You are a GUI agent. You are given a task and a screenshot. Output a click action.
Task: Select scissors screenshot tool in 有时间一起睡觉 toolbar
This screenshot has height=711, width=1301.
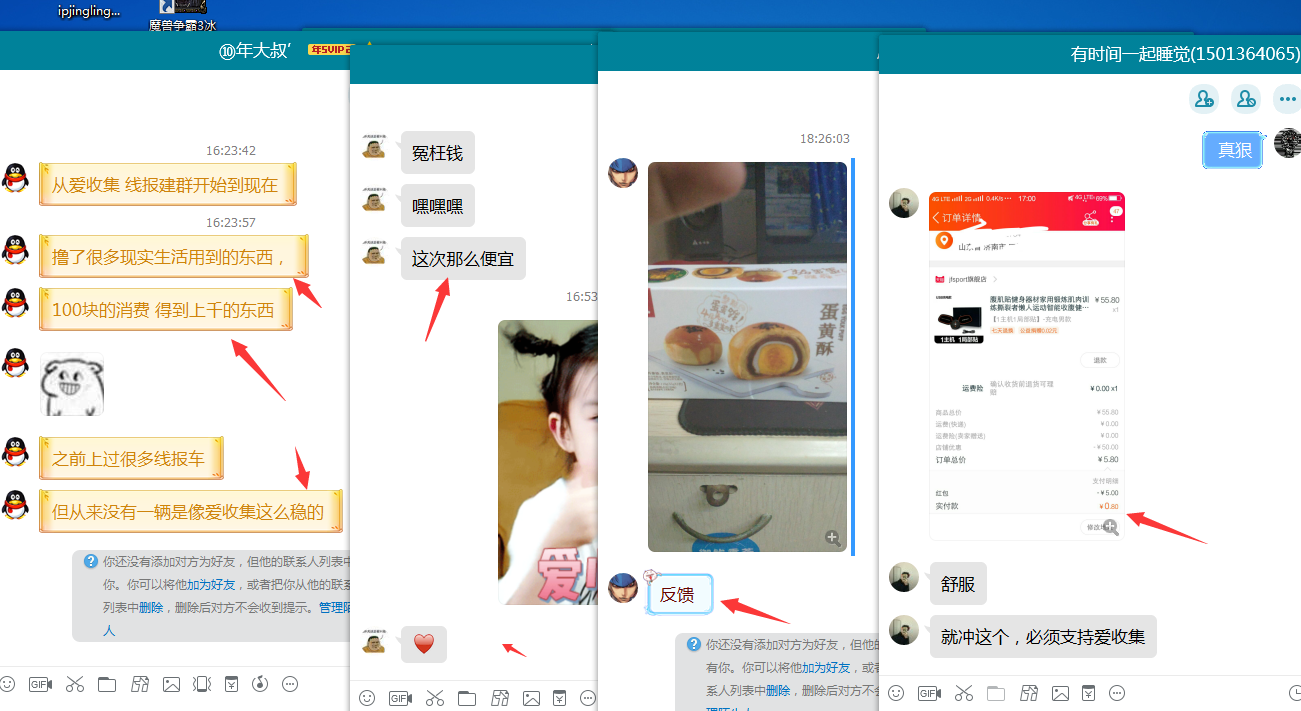pos(964,692)
